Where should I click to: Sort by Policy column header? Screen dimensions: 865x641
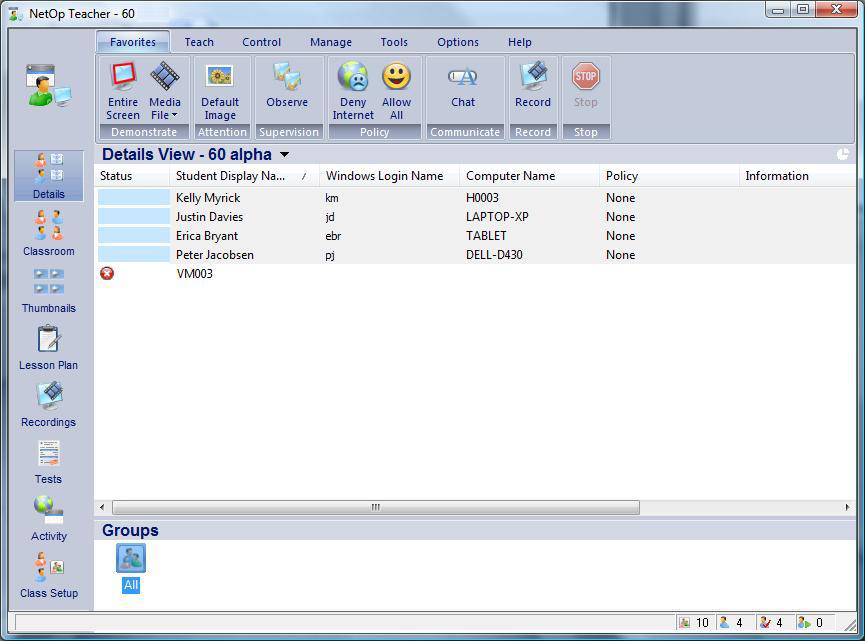coord(669,176)
